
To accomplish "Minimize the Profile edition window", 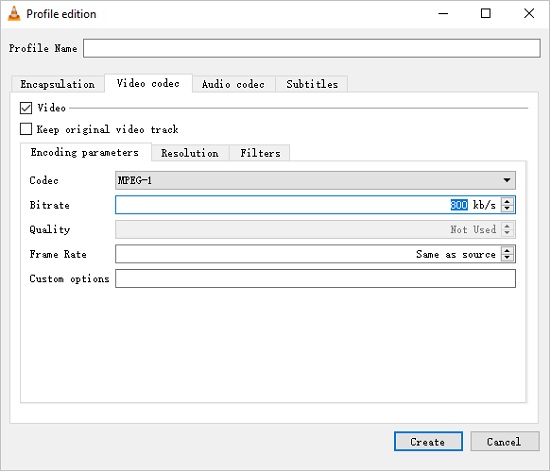I will pos(443,14).
